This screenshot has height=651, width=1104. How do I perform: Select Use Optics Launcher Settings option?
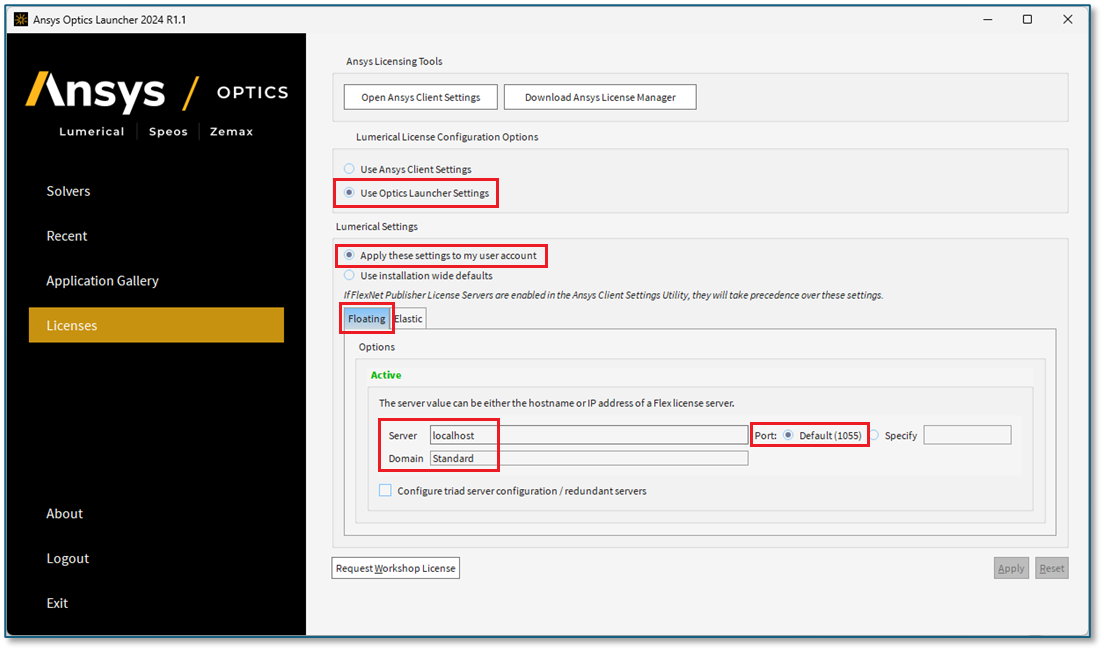349,193
